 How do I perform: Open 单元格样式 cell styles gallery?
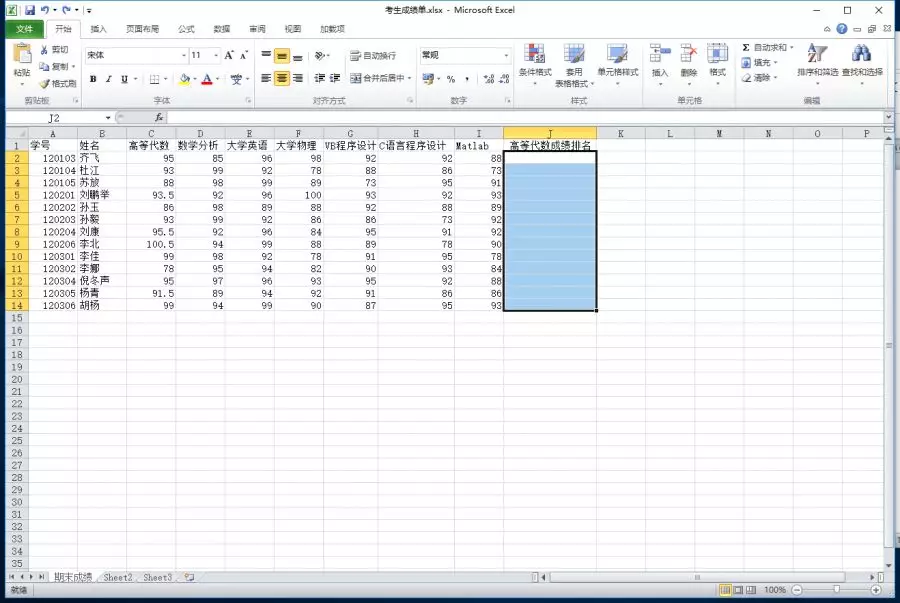(618, 64)
